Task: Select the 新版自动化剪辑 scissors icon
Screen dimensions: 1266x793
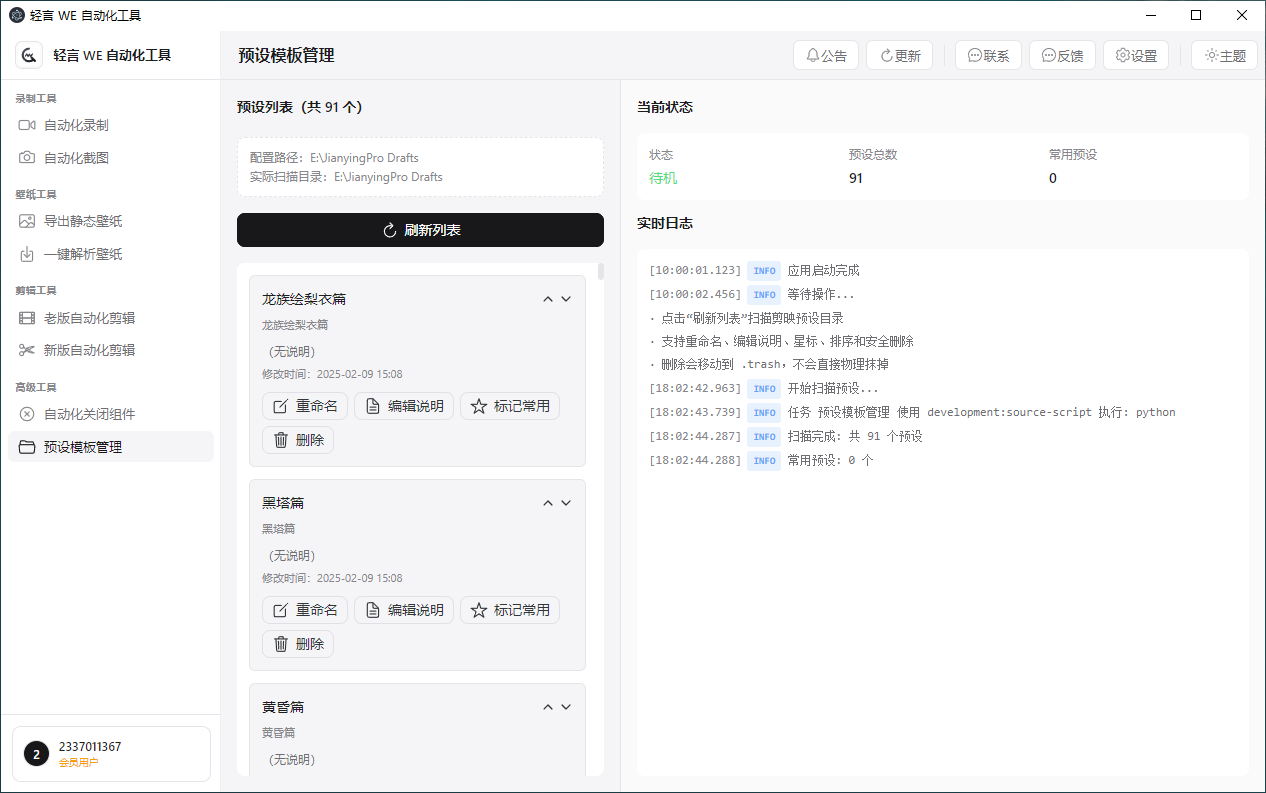Action: [x=27, y=349]
